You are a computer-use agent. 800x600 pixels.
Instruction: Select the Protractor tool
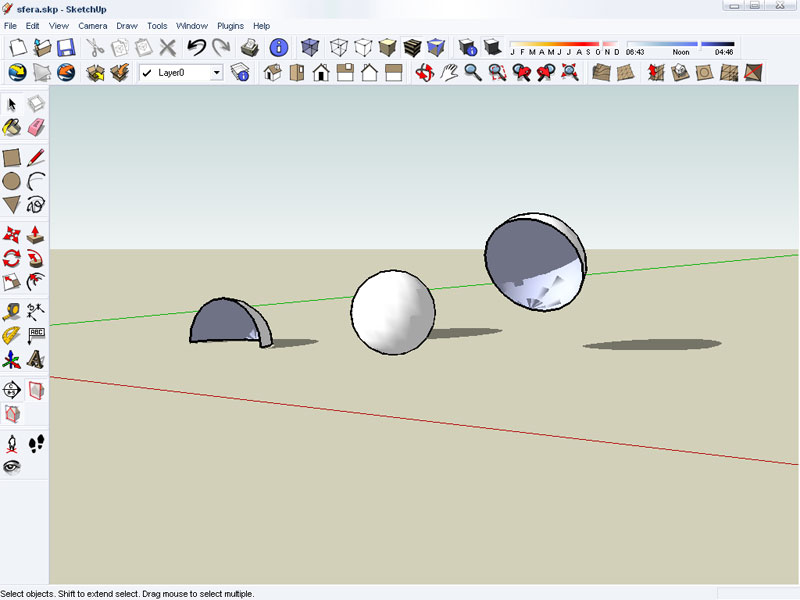pos(12,335)
